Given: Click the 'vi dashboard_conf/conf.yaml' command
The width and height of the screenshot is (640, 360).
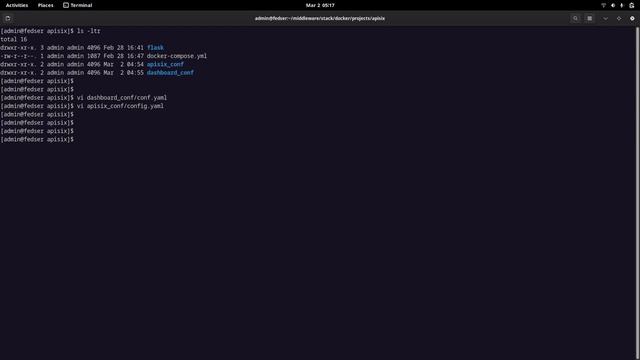Looking at the screenshot, I should tap(122, 98).
